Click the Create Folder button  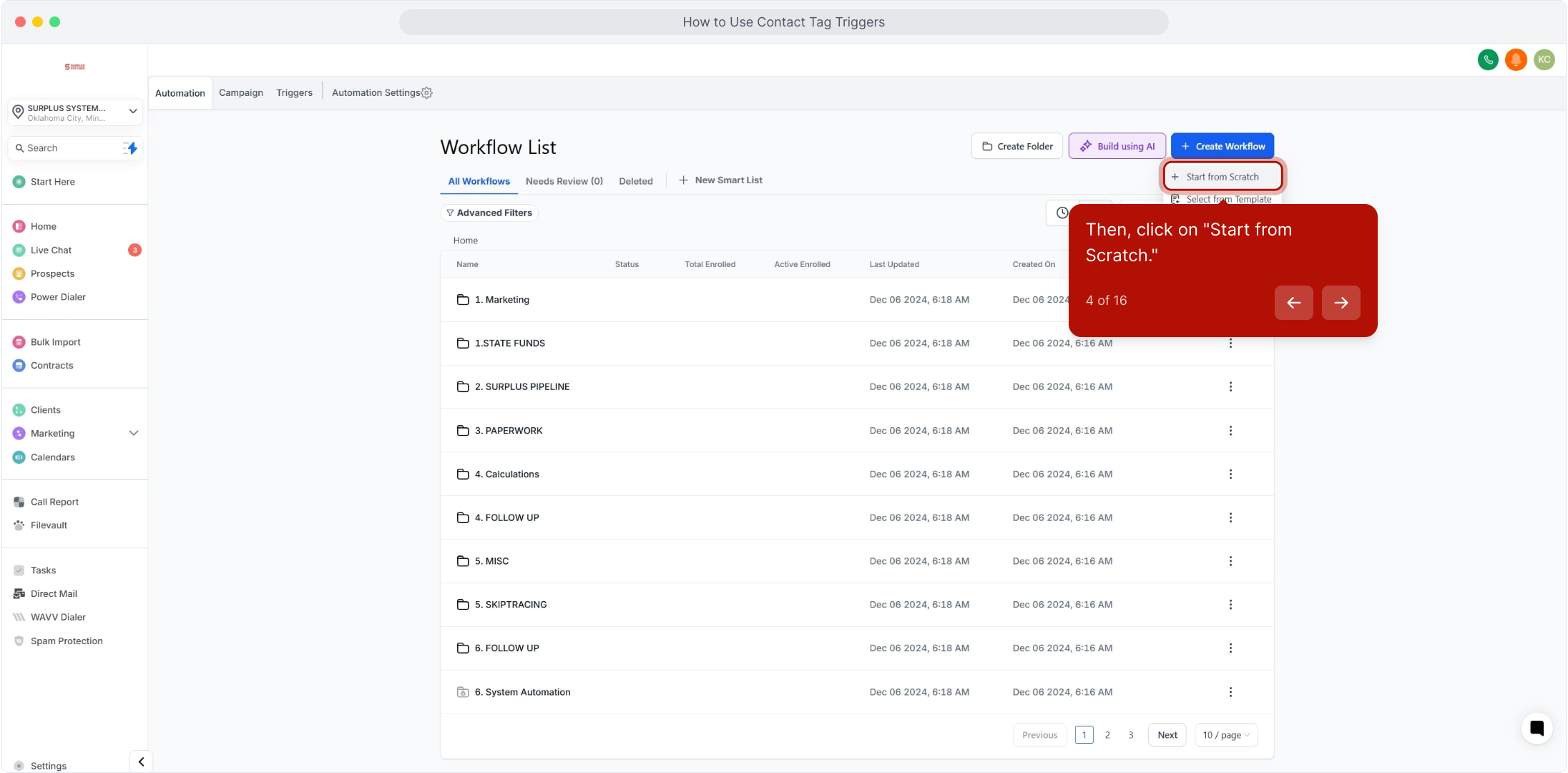tap(1016, 146)
